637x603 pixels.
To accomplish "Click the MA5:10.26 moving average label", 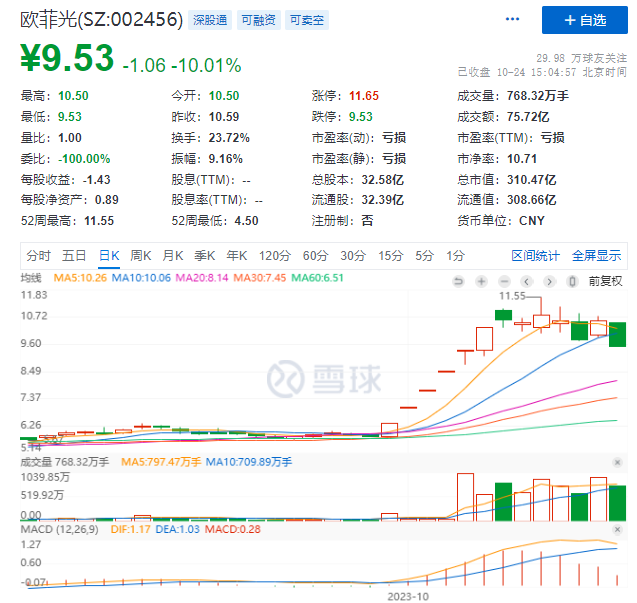I will point(80,278).
